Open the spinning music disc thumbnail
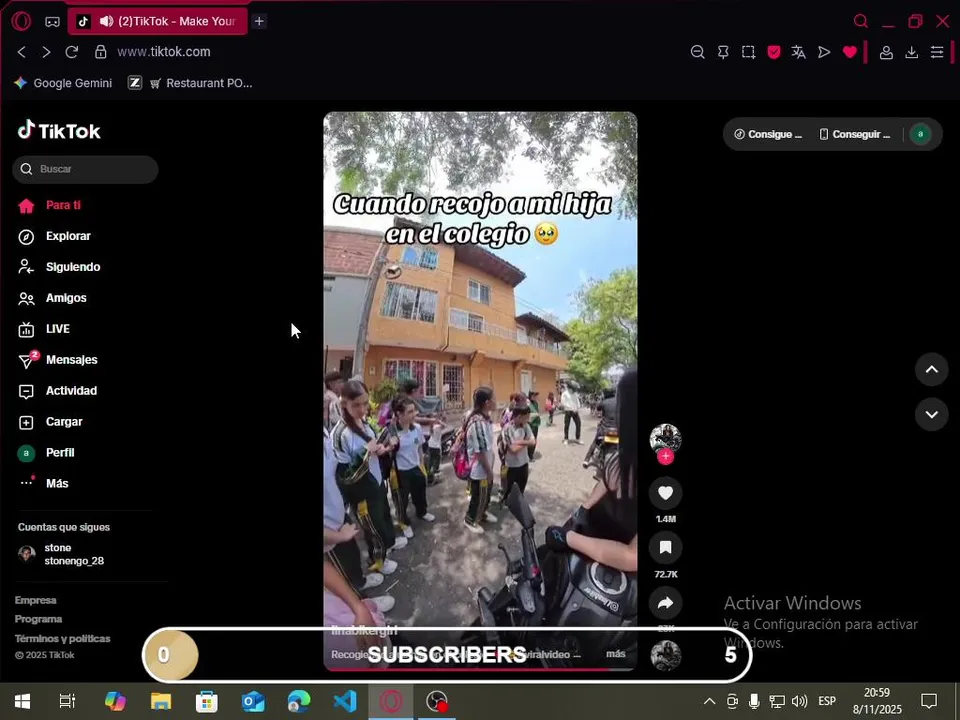This screenshot has height=720, width=960. (666, 655)
